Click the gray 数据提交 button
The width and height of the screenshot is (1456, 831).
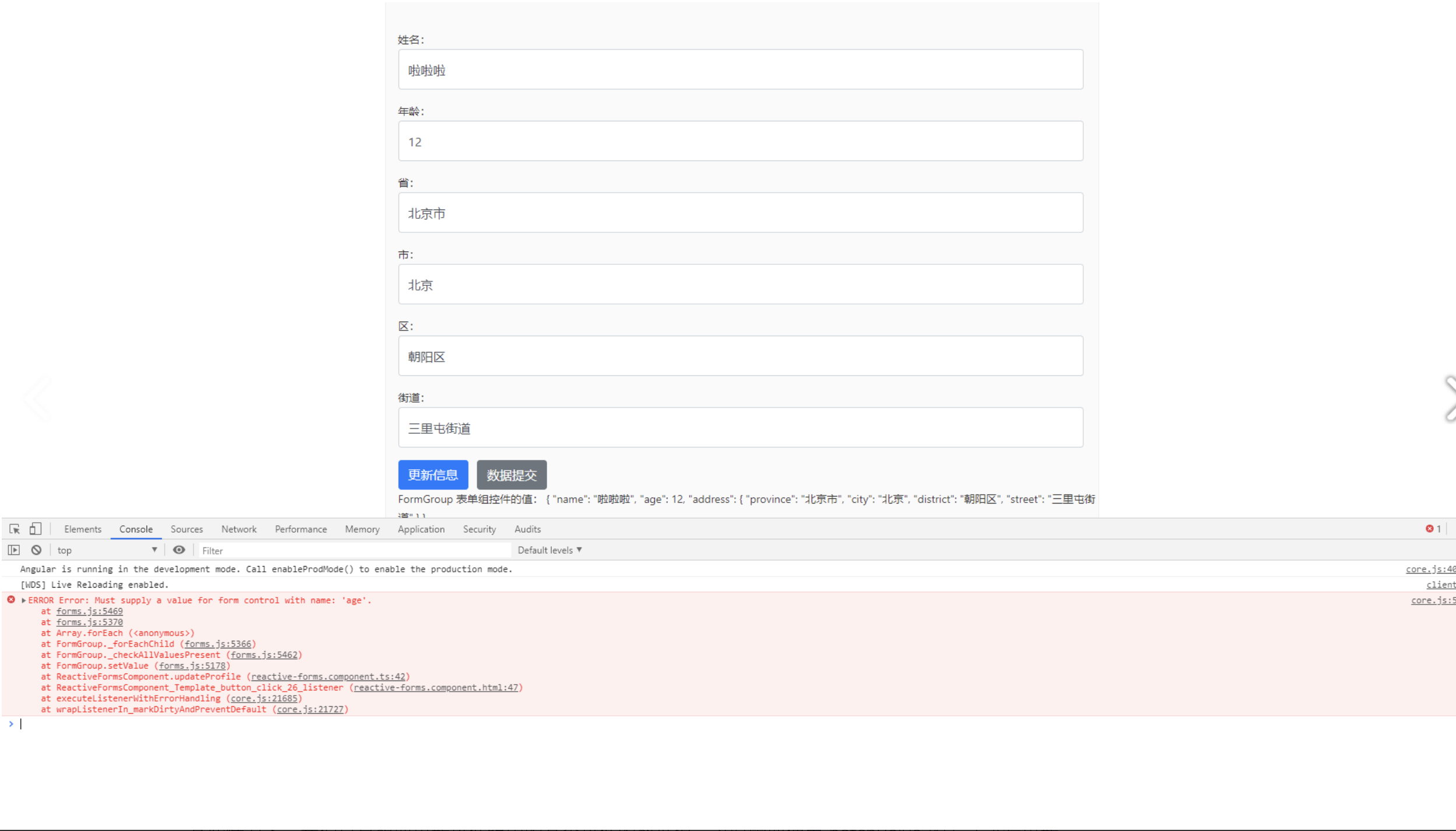pos(512,475)
